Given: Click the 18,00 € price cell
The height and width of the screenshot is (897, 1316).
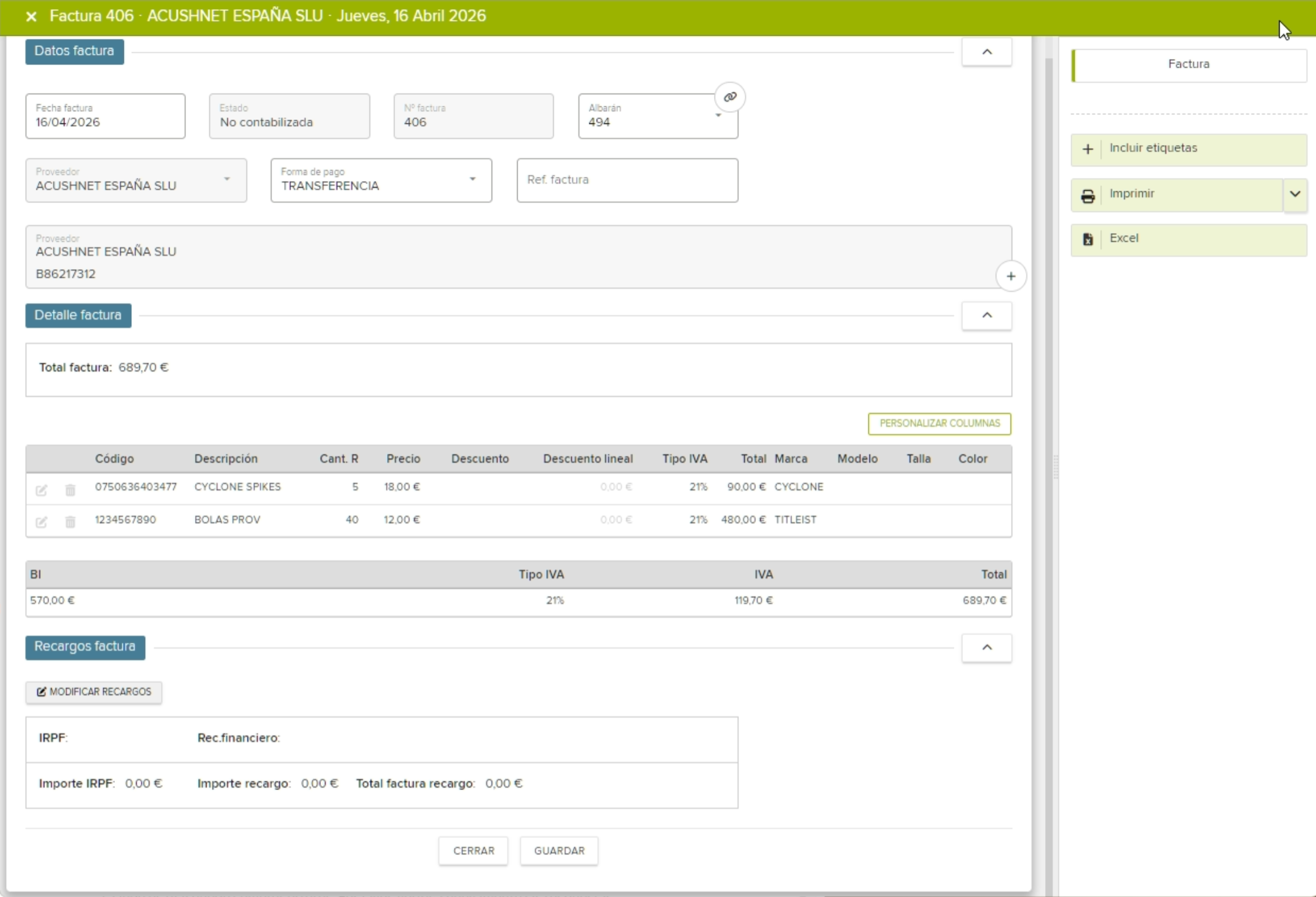Looking at the screenshot, I should click(402, 487).
